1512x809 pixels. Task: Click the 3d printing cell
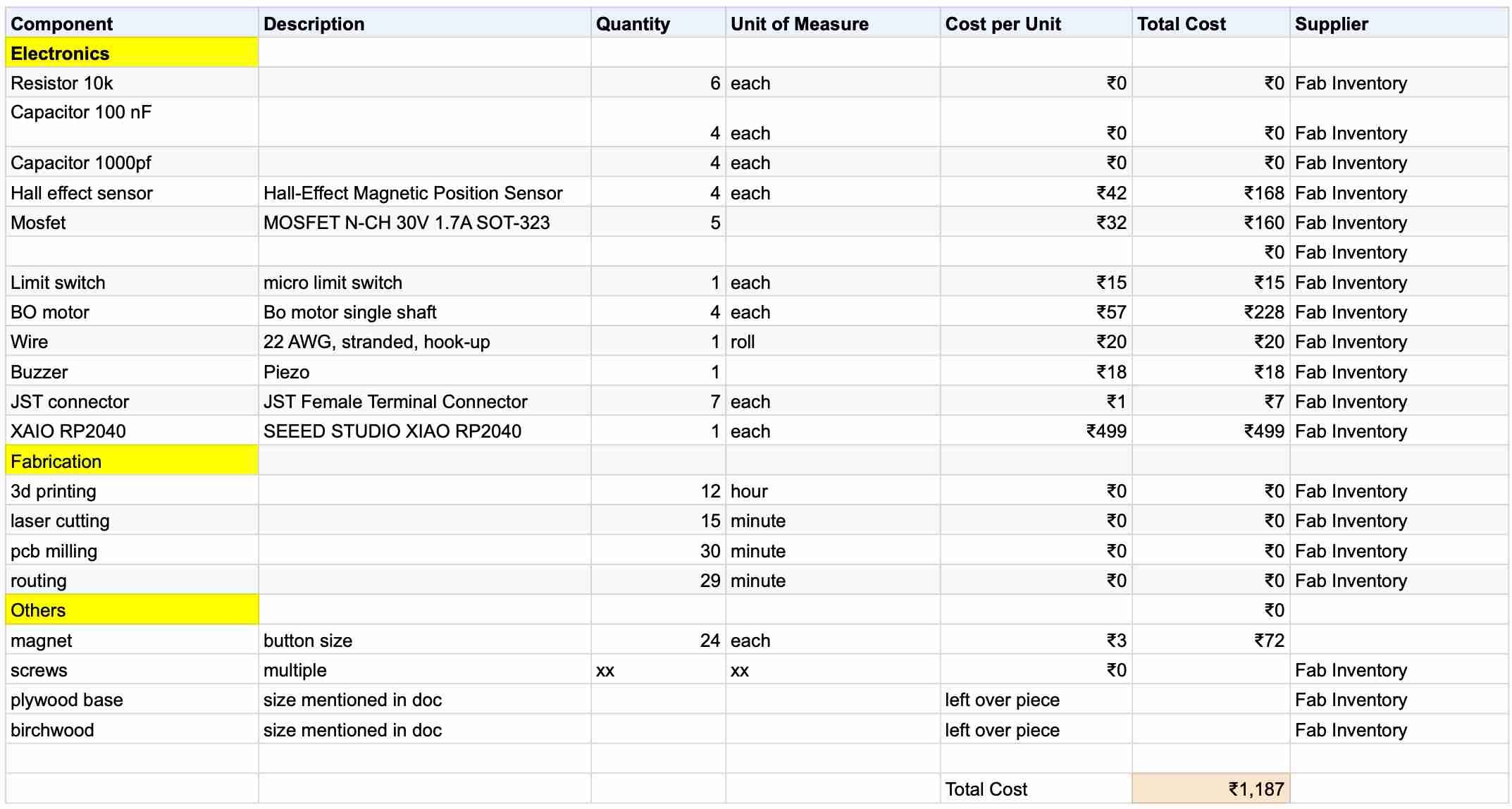132,490
